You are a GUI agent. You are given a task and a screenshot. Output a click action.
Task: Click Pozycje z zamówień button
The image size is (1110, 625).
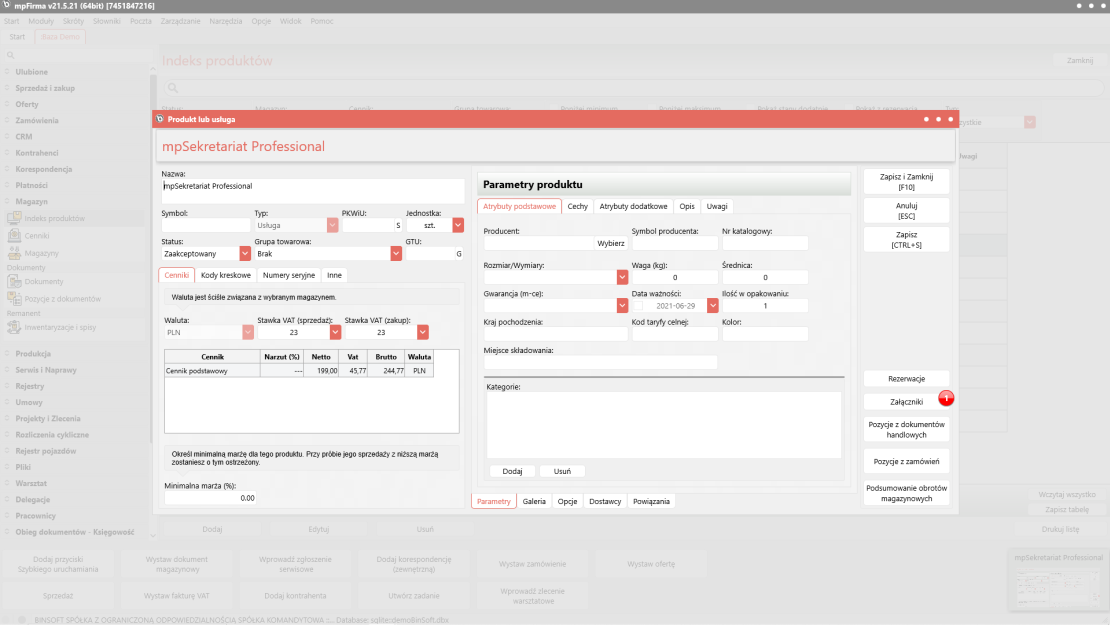(906, 461)
